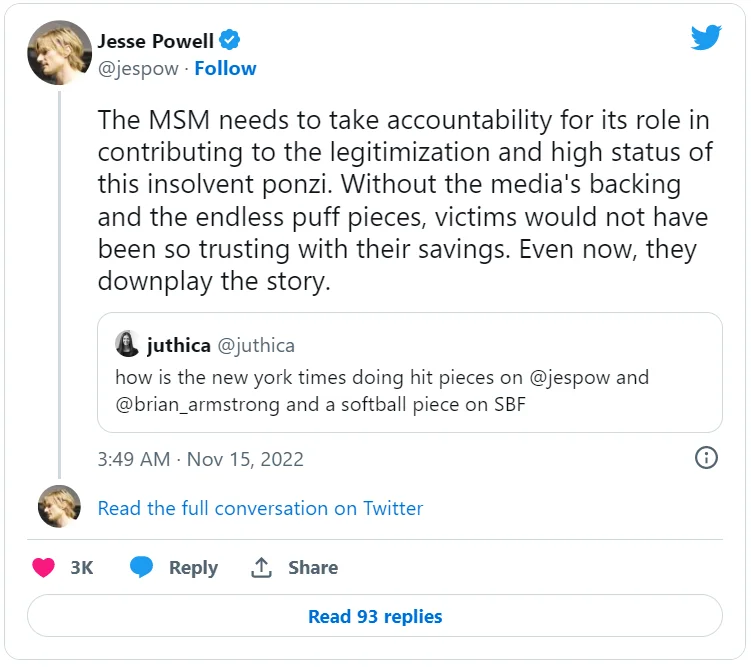This screenshot has width=751, height=667.
Task: Click Jesse Powell's large profile photo
Action: point(59,53)
